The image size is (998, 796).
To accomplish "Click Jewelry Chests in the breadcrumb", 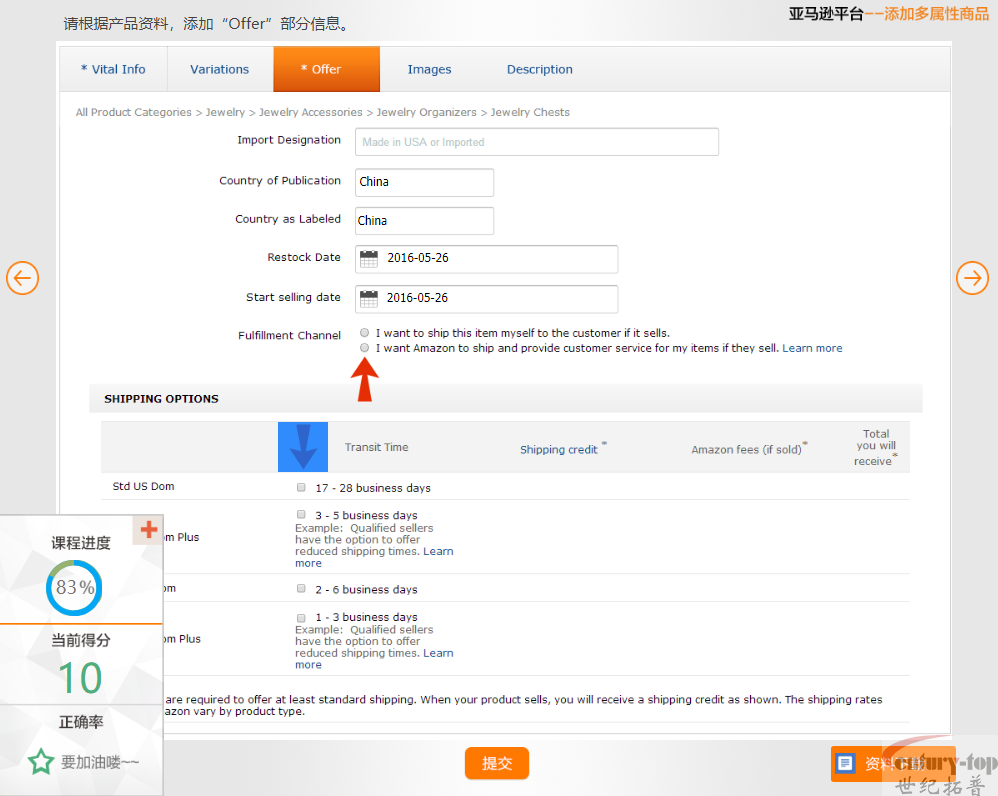I will (530, 112).
